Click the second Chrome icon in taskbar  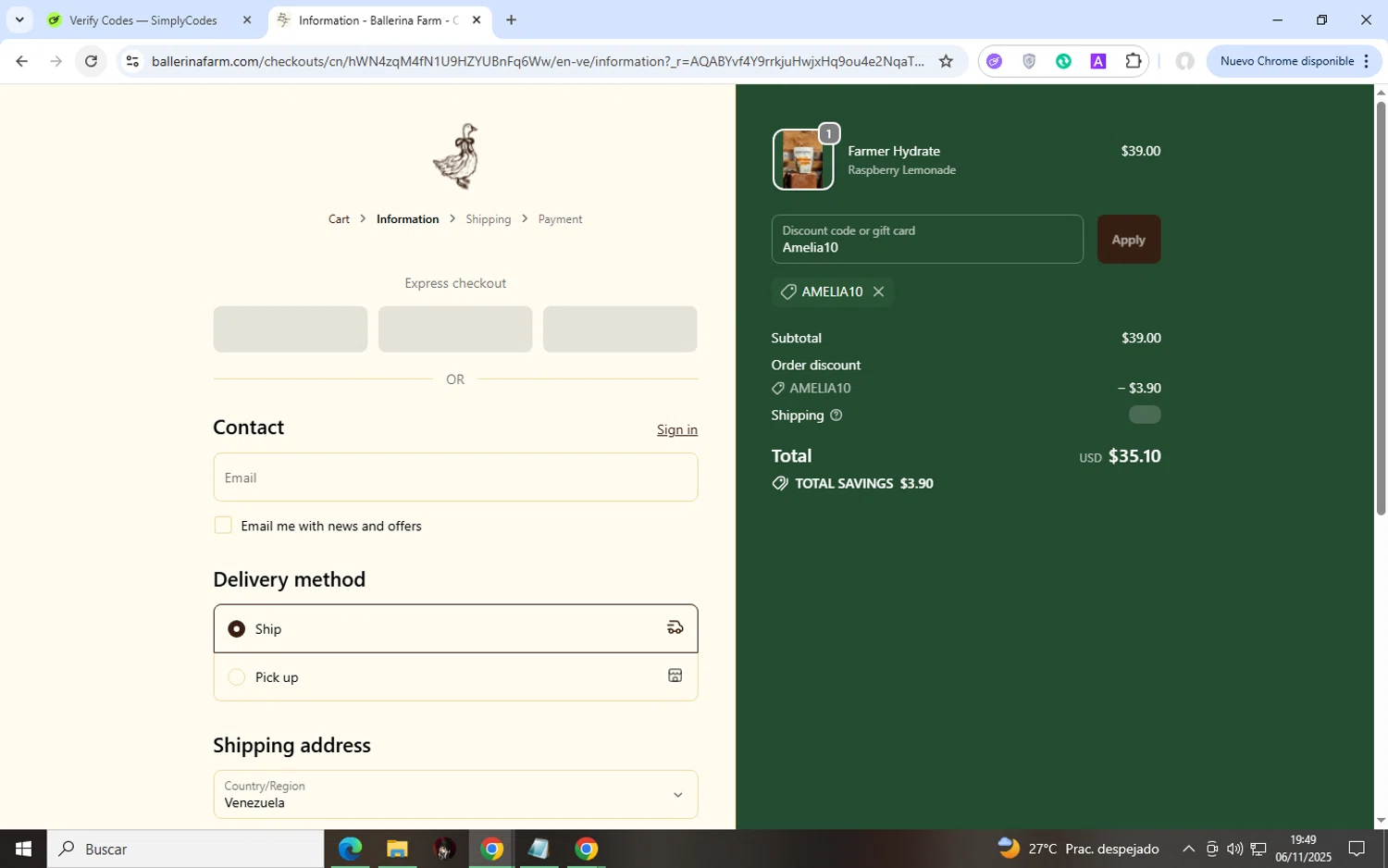click(x=586, y=849)
